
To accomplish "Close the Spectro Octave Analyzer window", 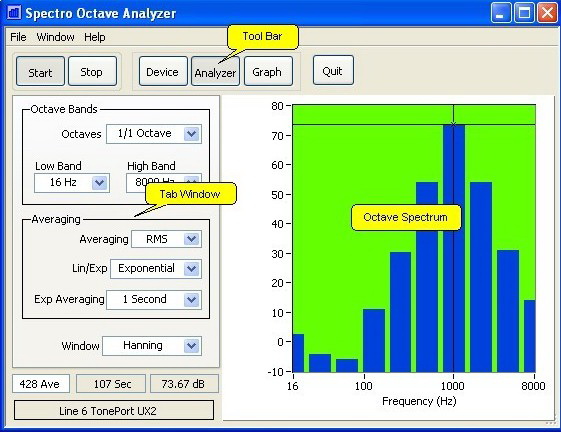I will (x=547, y=13).
